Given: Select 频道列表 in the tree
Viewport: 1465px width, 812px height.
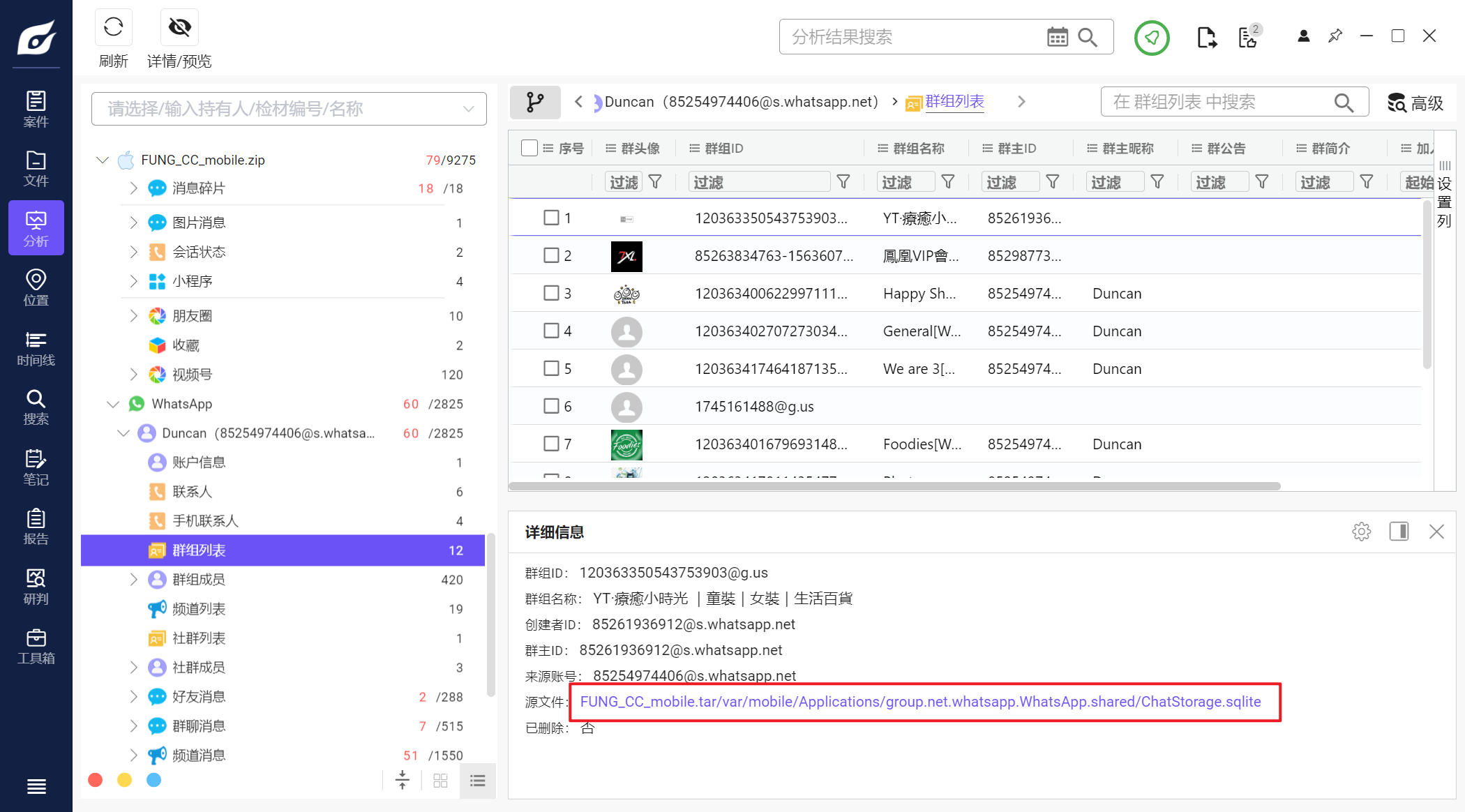Looking at the screenshot, I should pos(199,609).
